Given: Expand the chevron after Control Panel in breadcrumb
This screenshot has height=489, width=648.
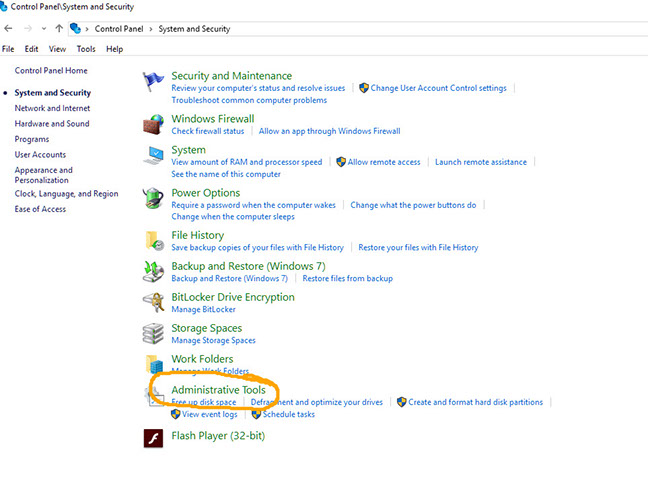Looking at the screenshot, I should tap(151, 29).
